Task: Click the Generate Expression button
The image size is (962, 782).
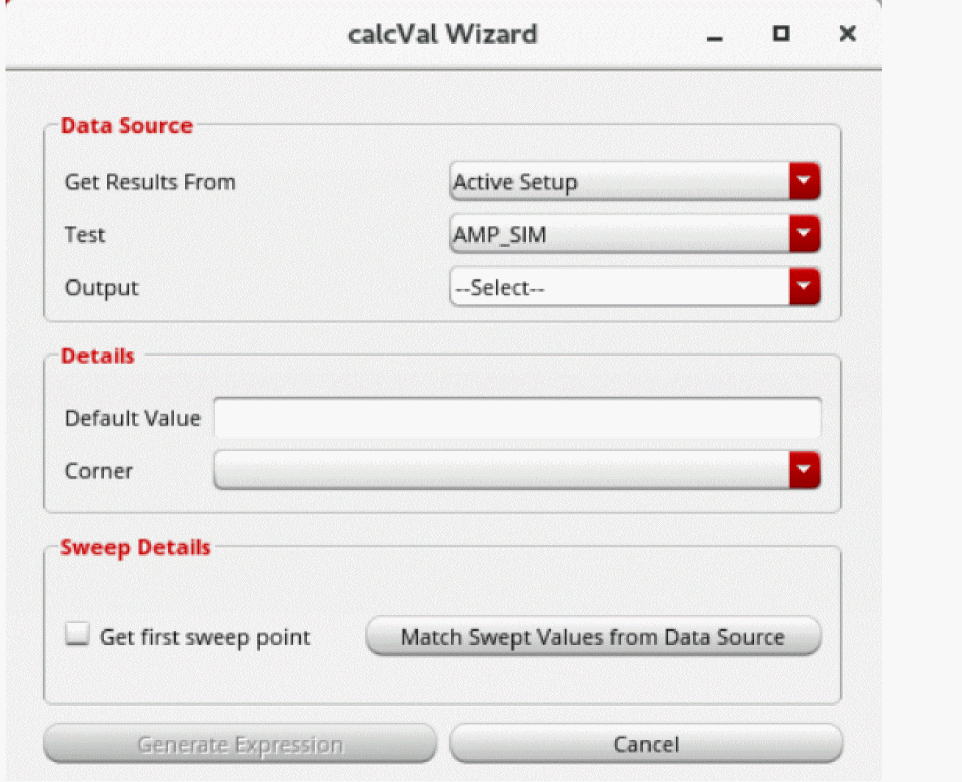Action: pyautogui.click(x=240, y=744)
